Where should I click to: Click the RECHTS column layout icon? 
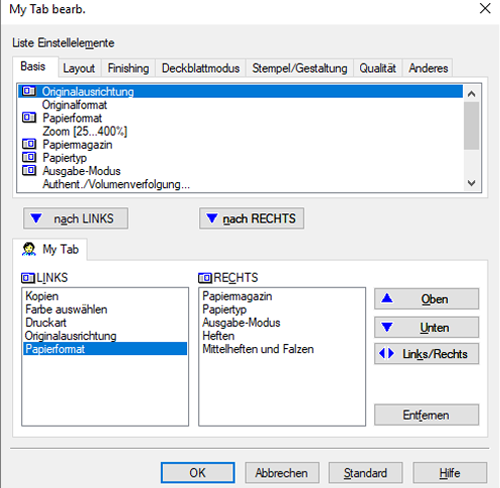(205, 278)
